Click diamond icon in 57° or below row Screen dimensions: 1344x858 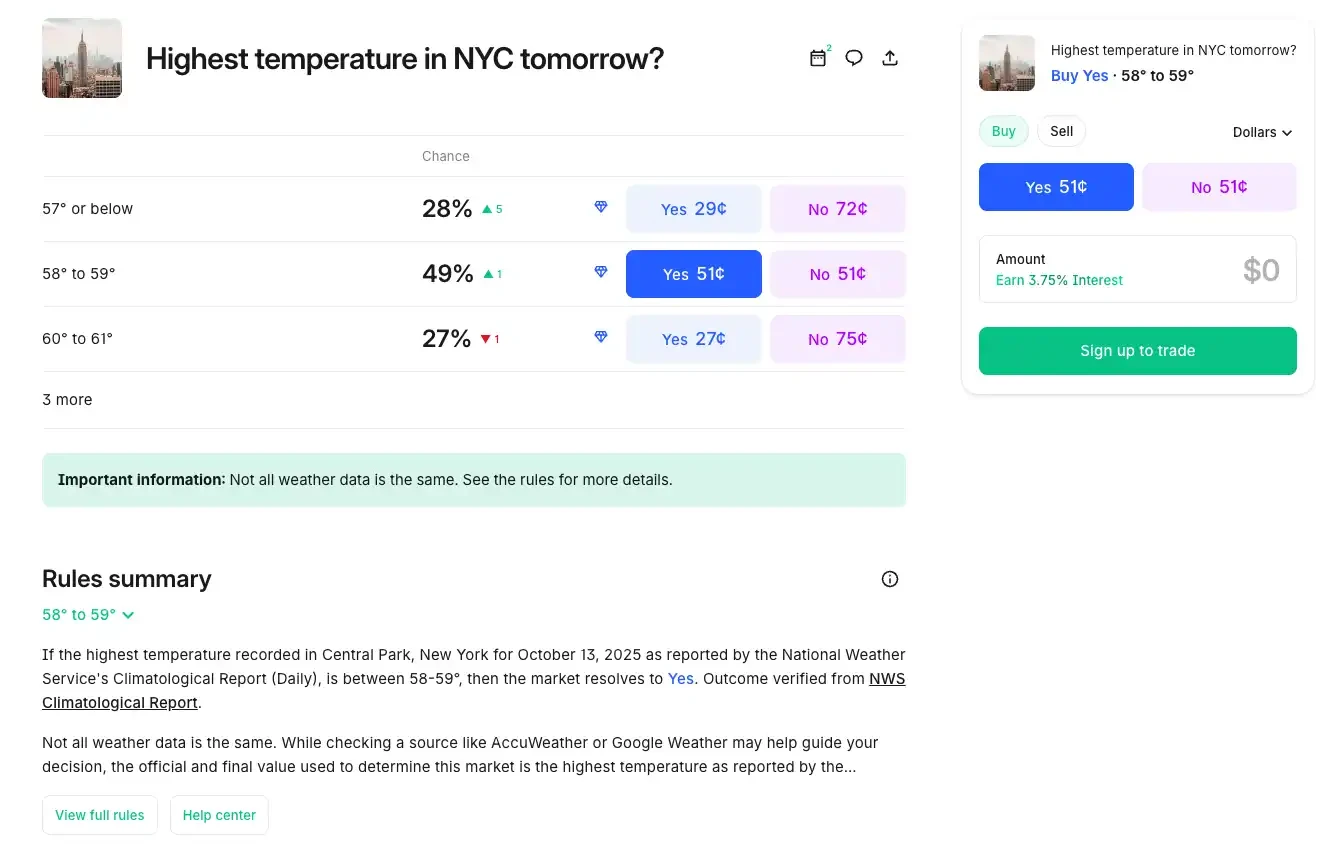[x=601, y=207]
